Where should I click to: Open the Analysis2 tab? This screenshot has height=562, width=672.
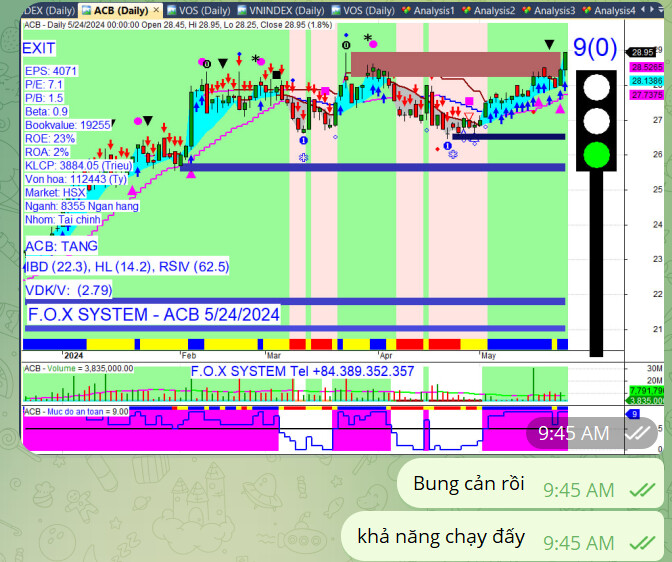(489, 10)
